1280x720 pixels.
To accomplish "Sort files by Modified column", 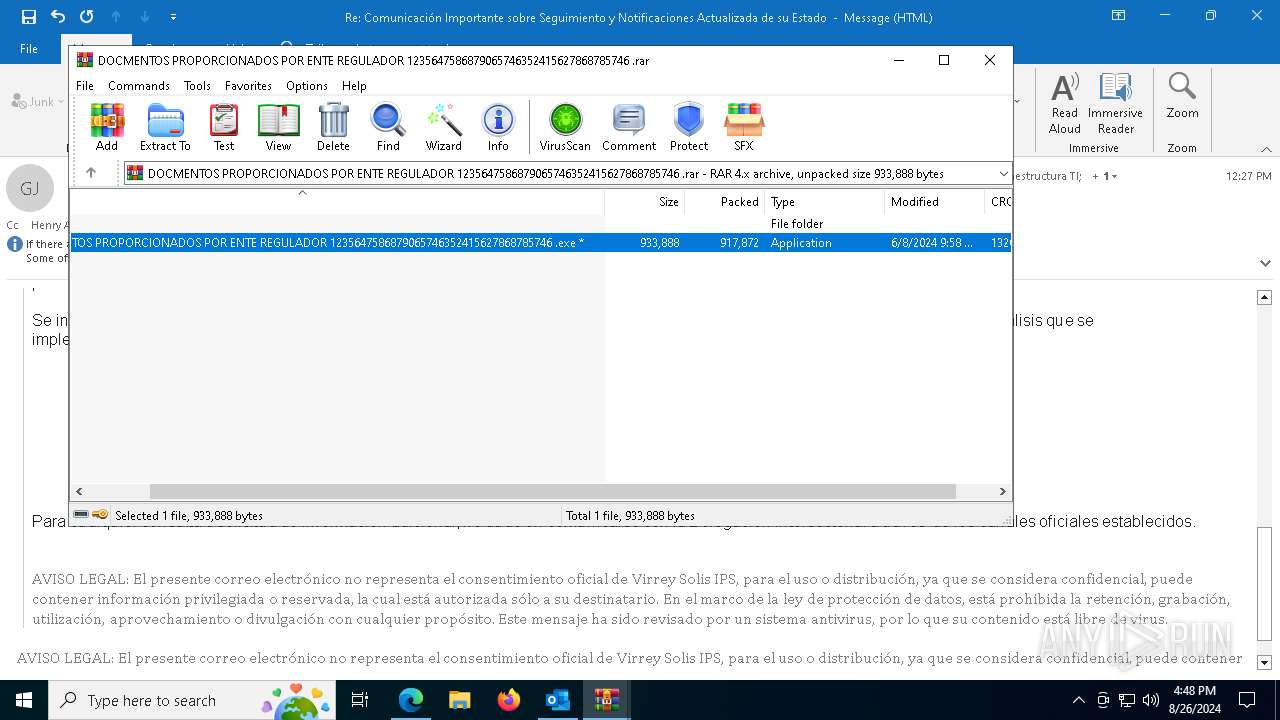I will [935, 201].
